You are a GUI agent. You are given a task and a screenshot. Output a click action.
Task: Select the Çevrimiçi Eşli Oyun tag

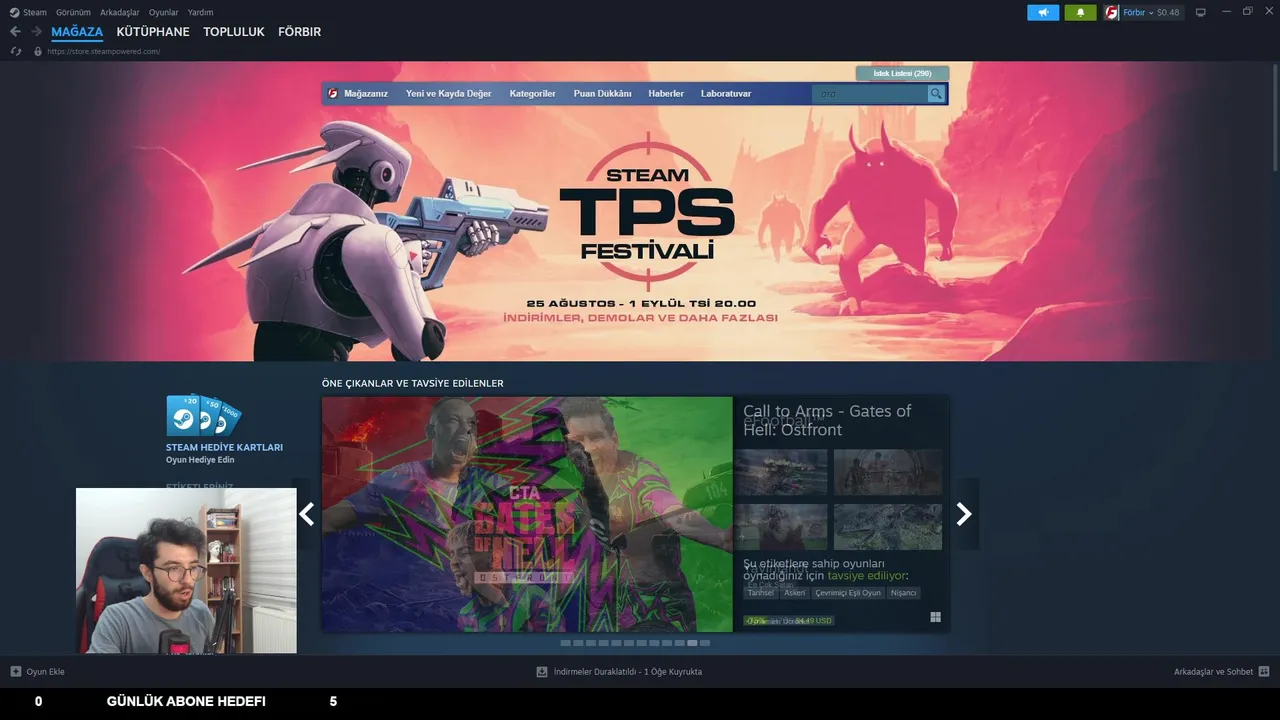tap(848, 593)
